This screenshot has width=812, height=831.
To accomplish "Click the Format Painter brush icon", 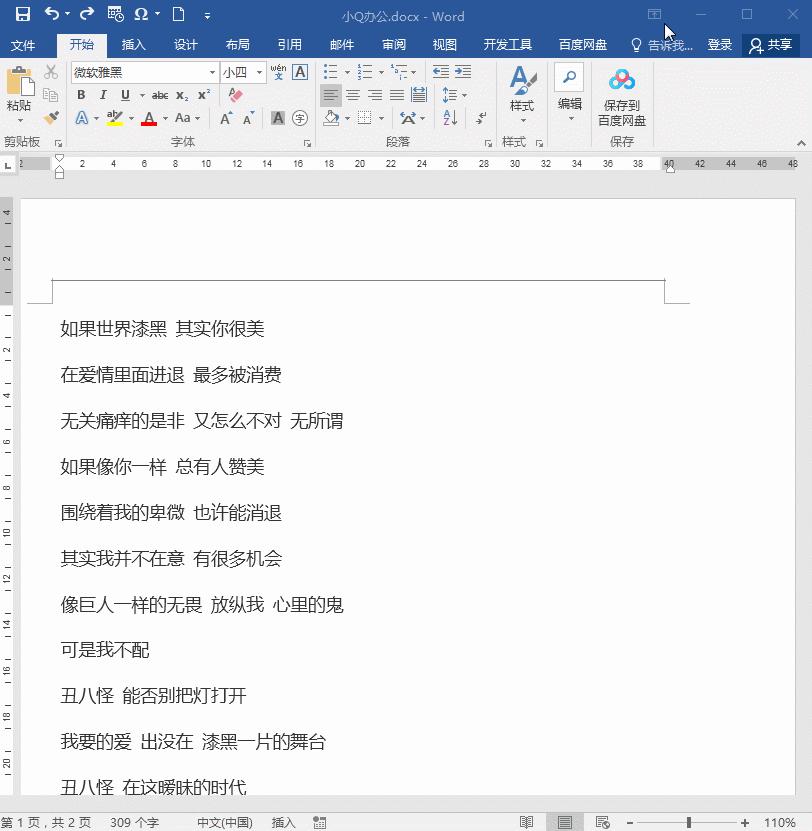I will point(51,117).
